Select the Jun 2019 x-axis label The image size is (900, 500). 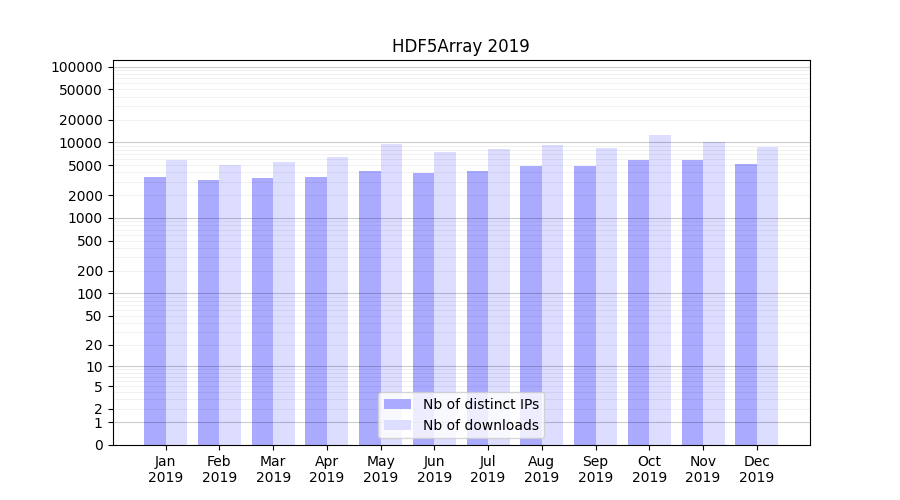tap(434, 469)
